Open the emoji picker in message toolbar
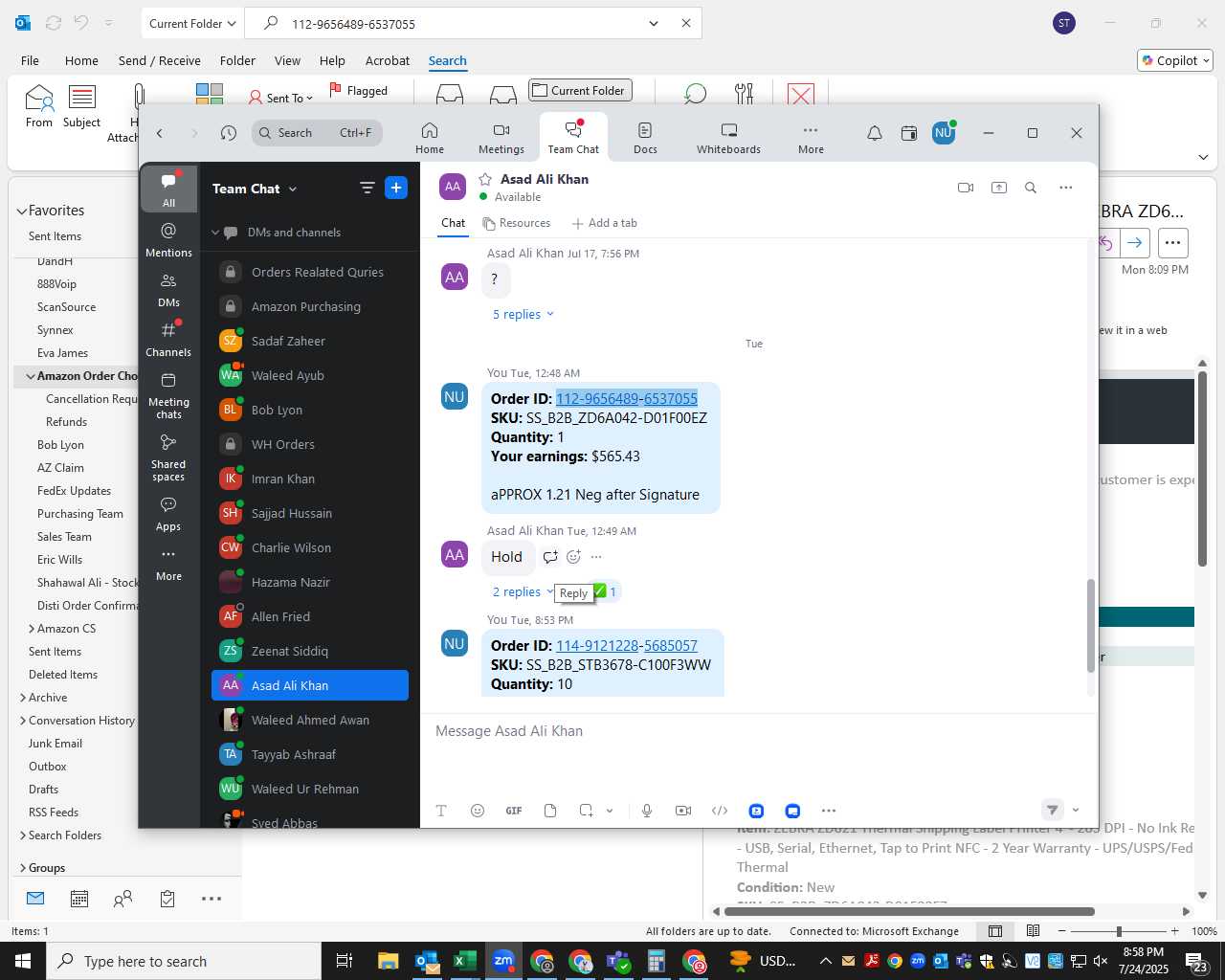This screenshot has height=980, width=1225. click(478, 811)
